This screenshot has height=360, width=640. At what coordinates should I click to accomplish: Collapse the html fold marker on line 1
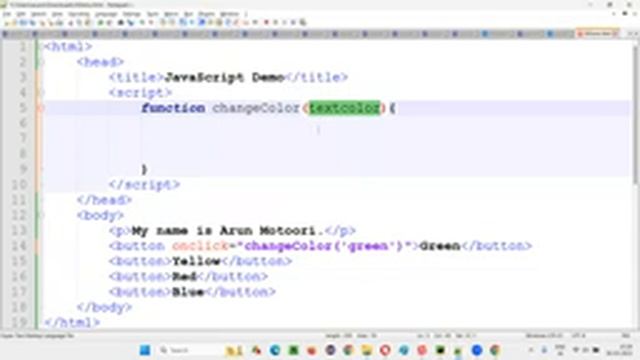pos(40,47)
